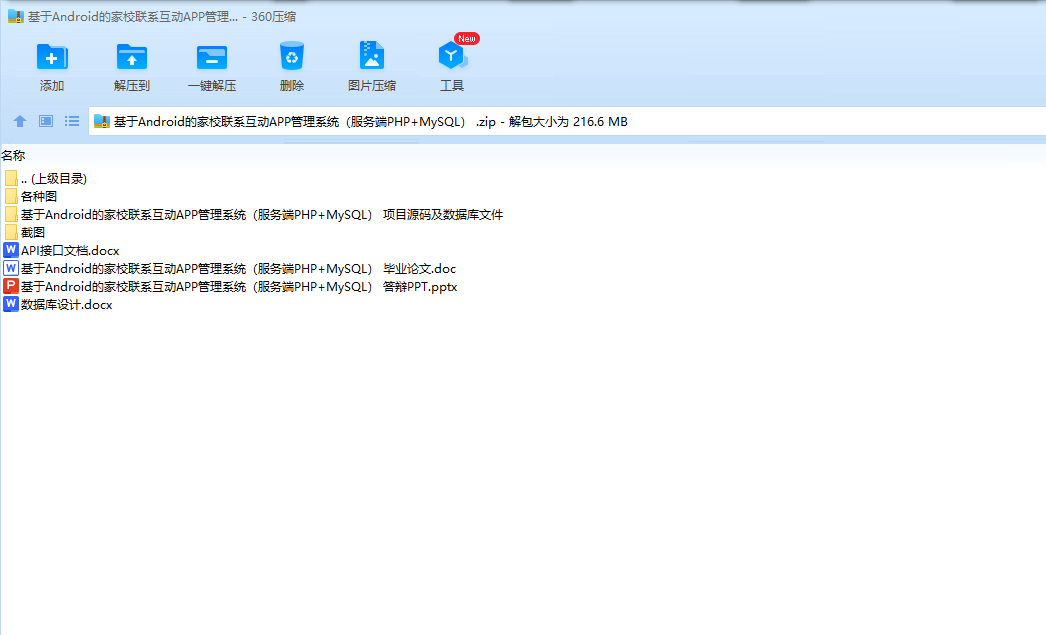
Task: Click folder icon of 上级目录 row
Action: [11, 178]
